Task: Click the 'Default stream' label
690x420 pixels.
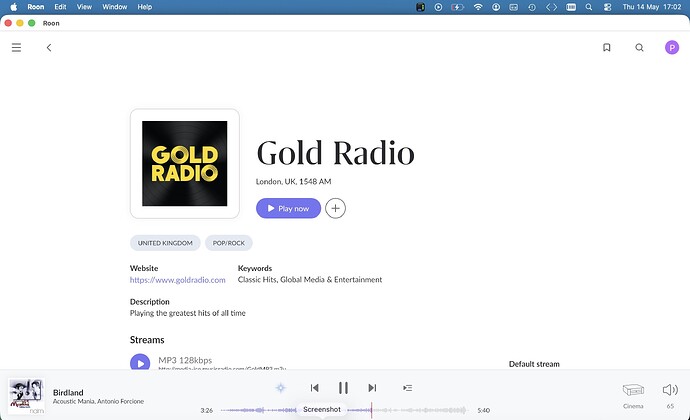Action: point(534,364)
